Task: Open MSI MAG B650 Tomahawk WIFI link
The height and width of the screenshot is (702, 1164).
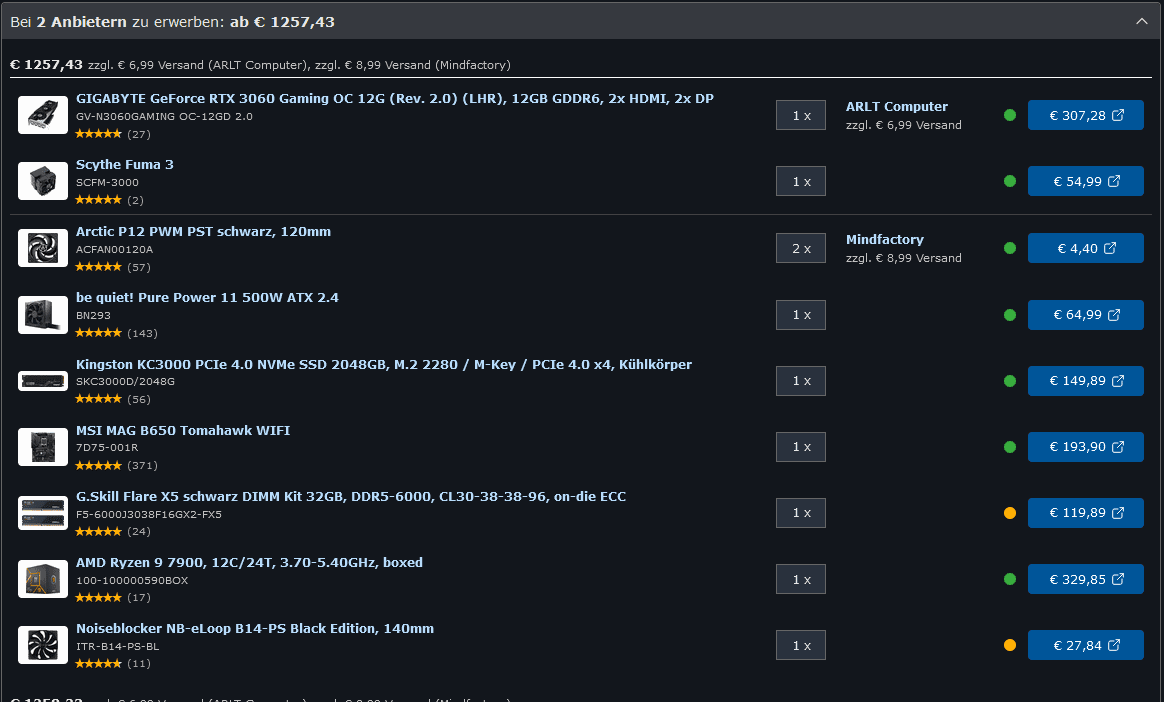Action: click(x=183, y=430)
